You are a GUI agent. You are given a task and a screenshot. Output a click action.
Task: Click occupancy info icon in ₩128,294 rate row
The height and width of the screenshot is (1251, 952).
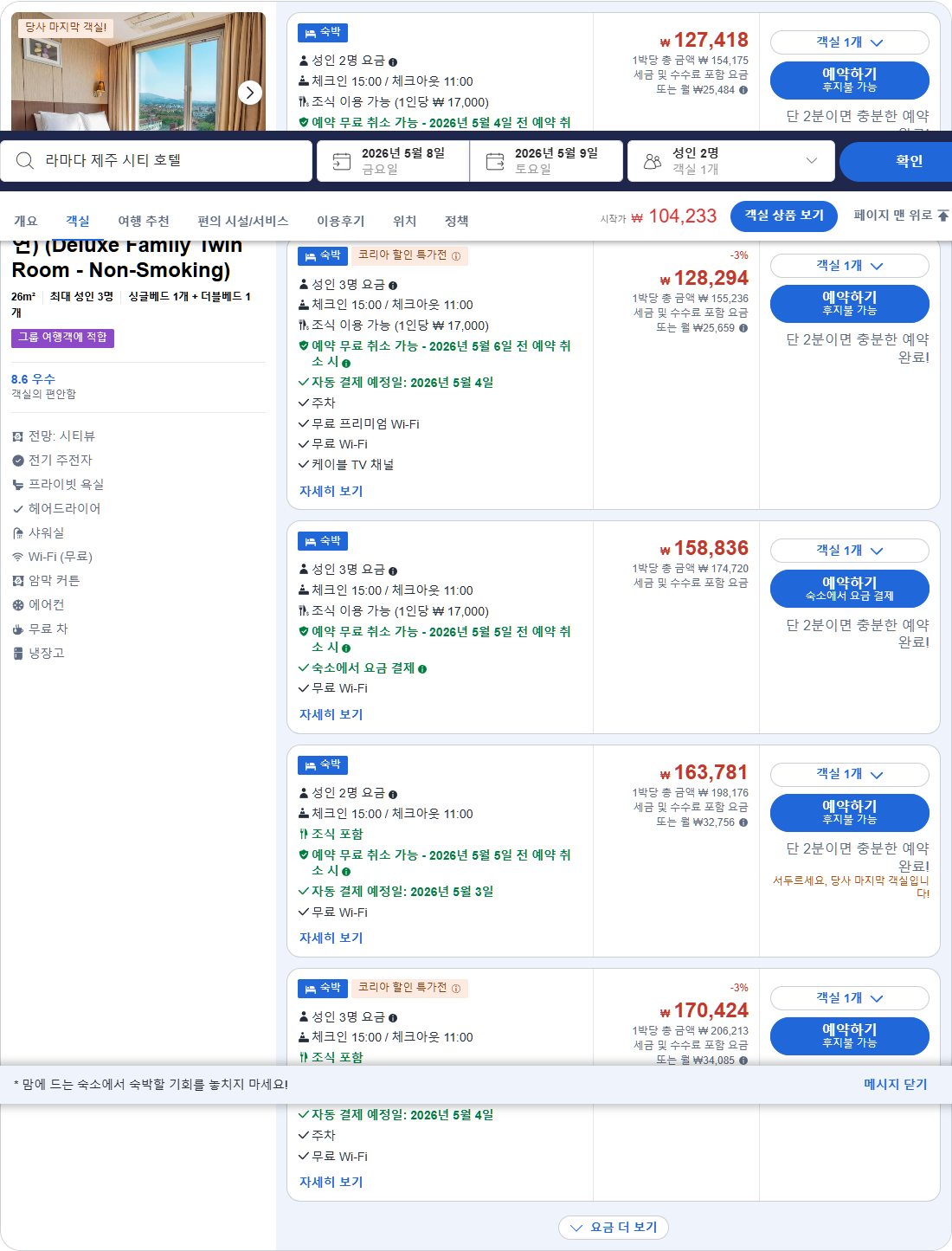393,285
